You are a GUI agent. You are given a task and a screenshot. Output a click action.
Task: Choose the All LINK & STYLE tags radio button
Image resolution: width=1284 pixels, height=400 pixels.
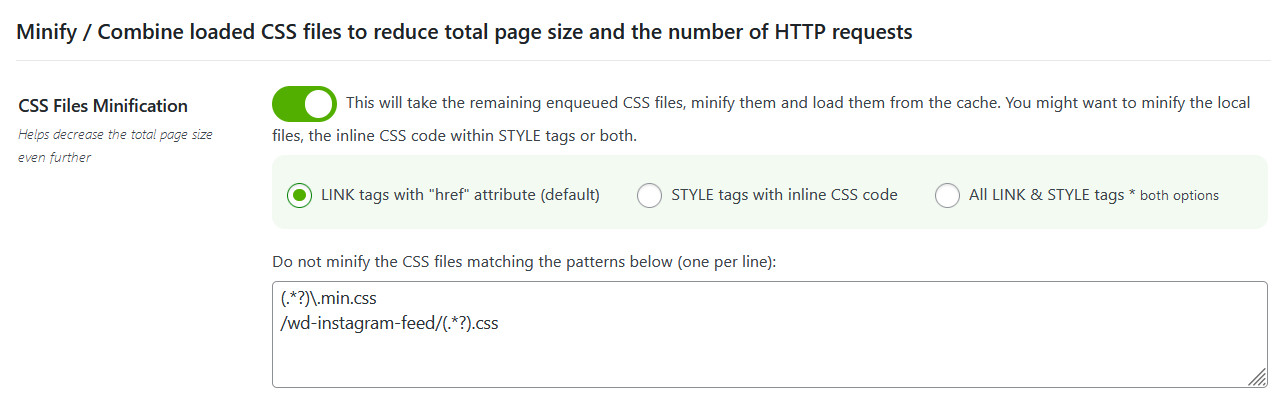(947, 196)
